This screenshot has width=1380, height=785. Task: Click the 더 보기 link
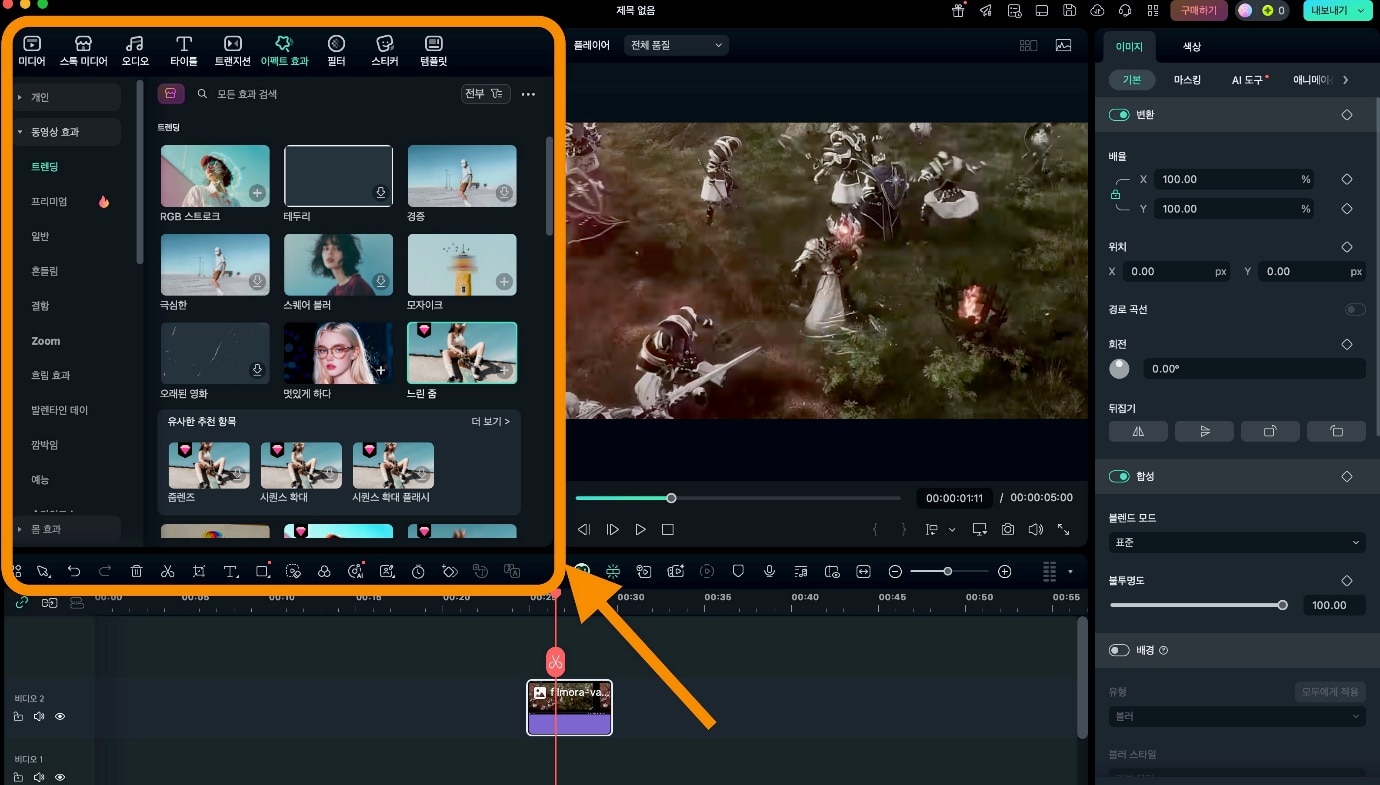click(490, 422)
